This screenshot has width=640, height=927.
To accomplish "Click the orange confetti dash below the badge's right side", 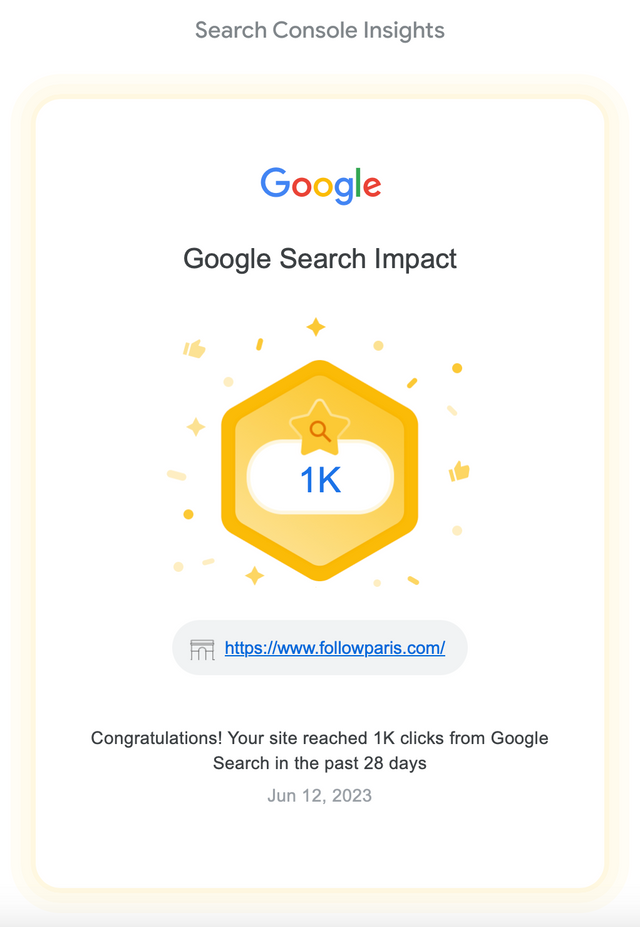I will [413, 581].
